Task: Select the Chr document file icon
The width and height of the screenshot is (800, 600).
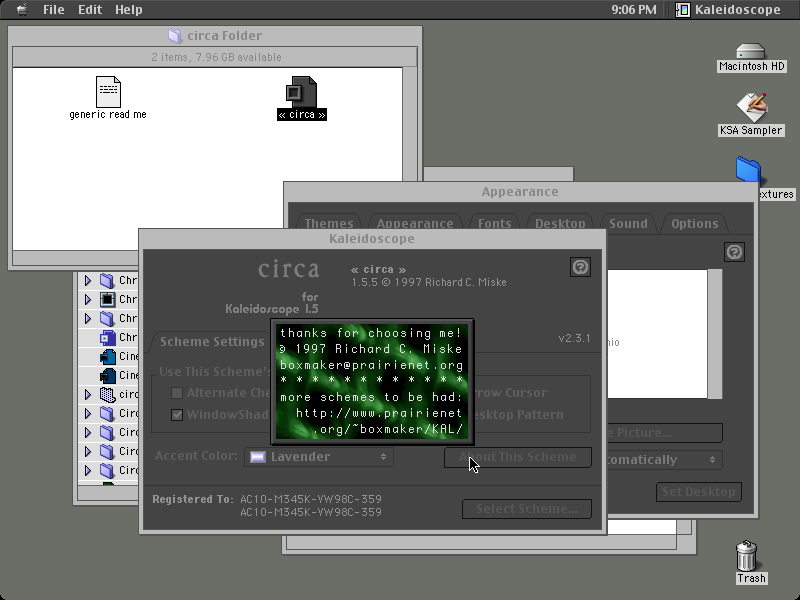Action: 107,337
